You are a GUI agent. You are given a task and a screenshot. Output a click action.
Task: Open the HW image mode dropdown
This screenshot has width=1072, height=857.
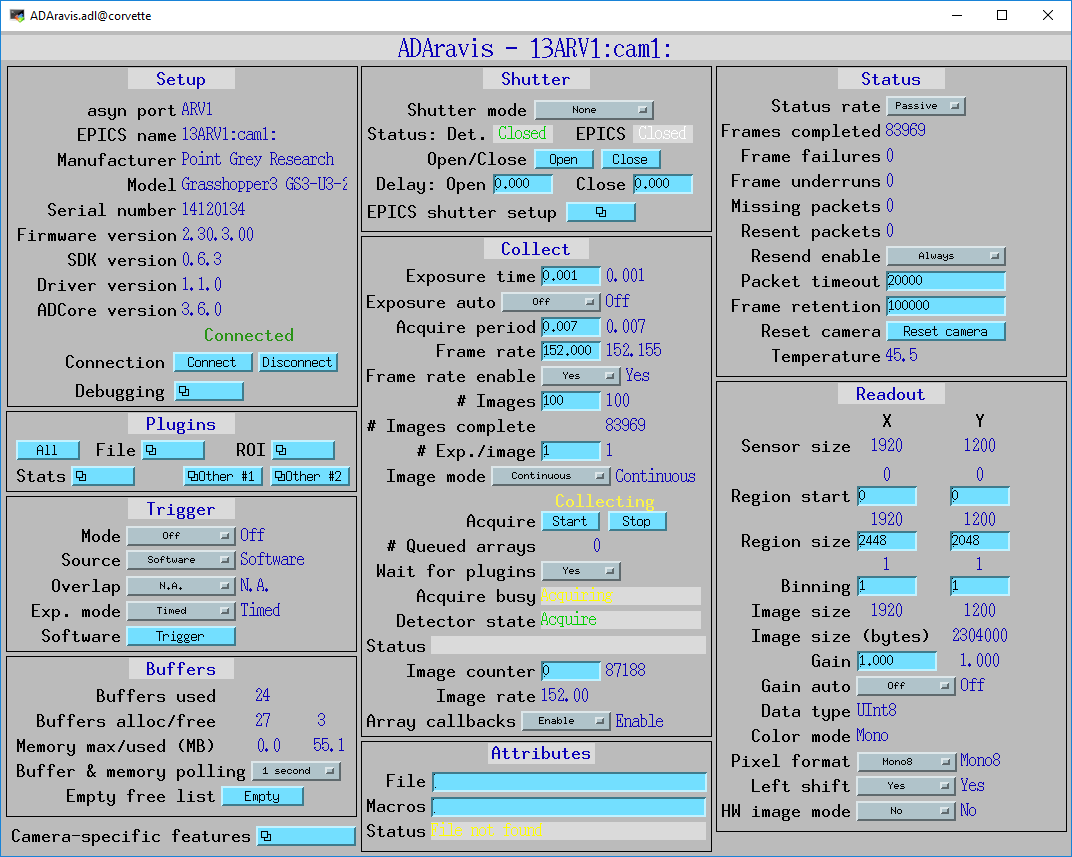906,811
